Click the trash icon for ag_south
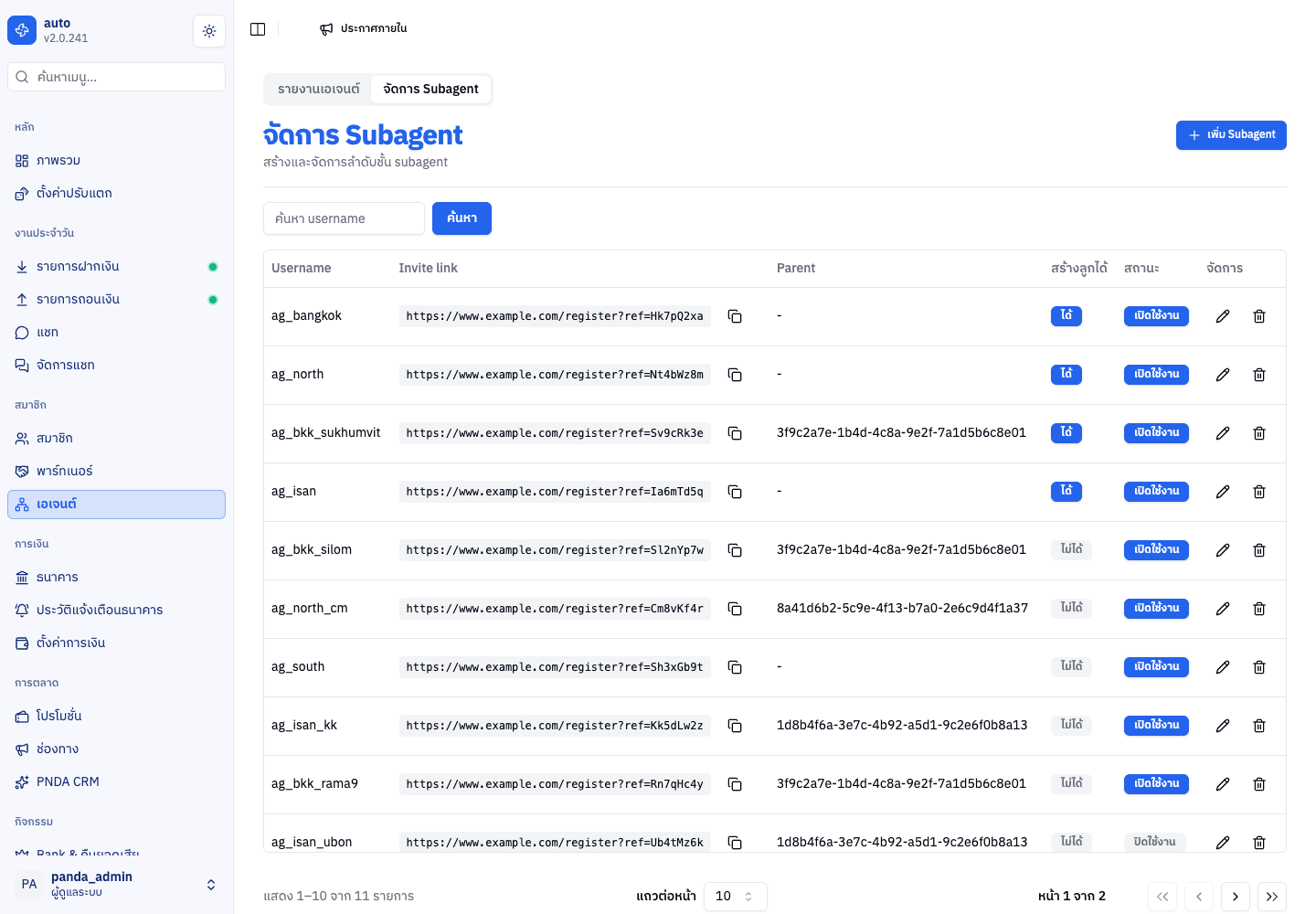The height and width of the screenshot is (914, 1316). click(1259, 667)
